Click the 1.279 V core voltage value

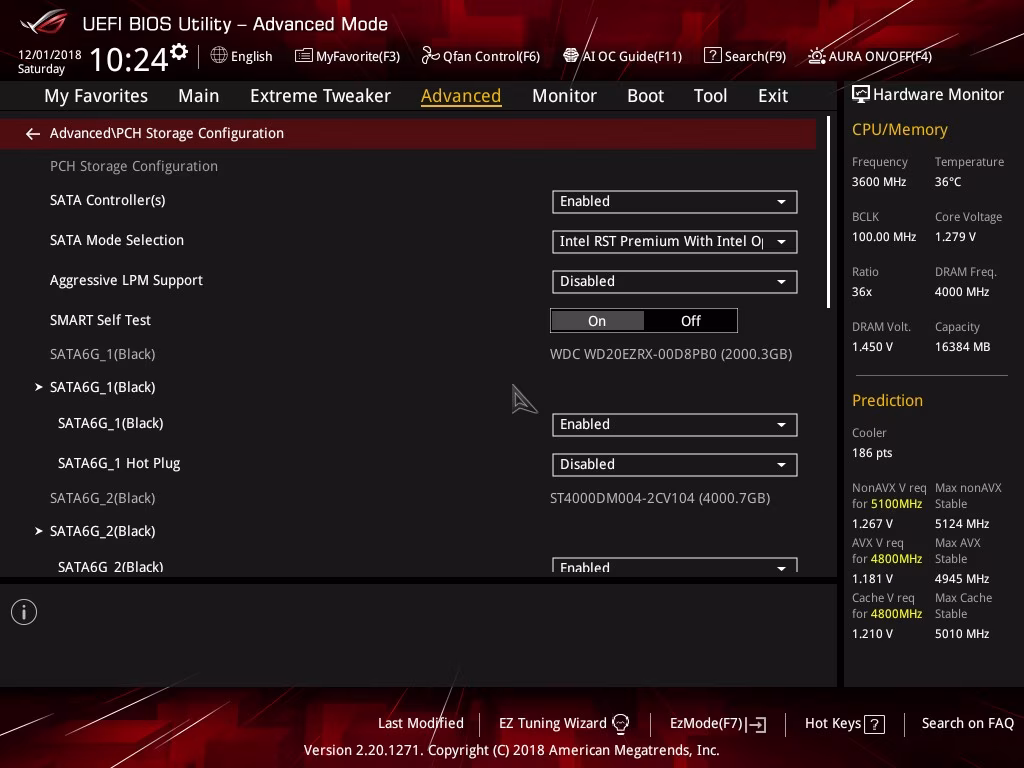(955, 237)
